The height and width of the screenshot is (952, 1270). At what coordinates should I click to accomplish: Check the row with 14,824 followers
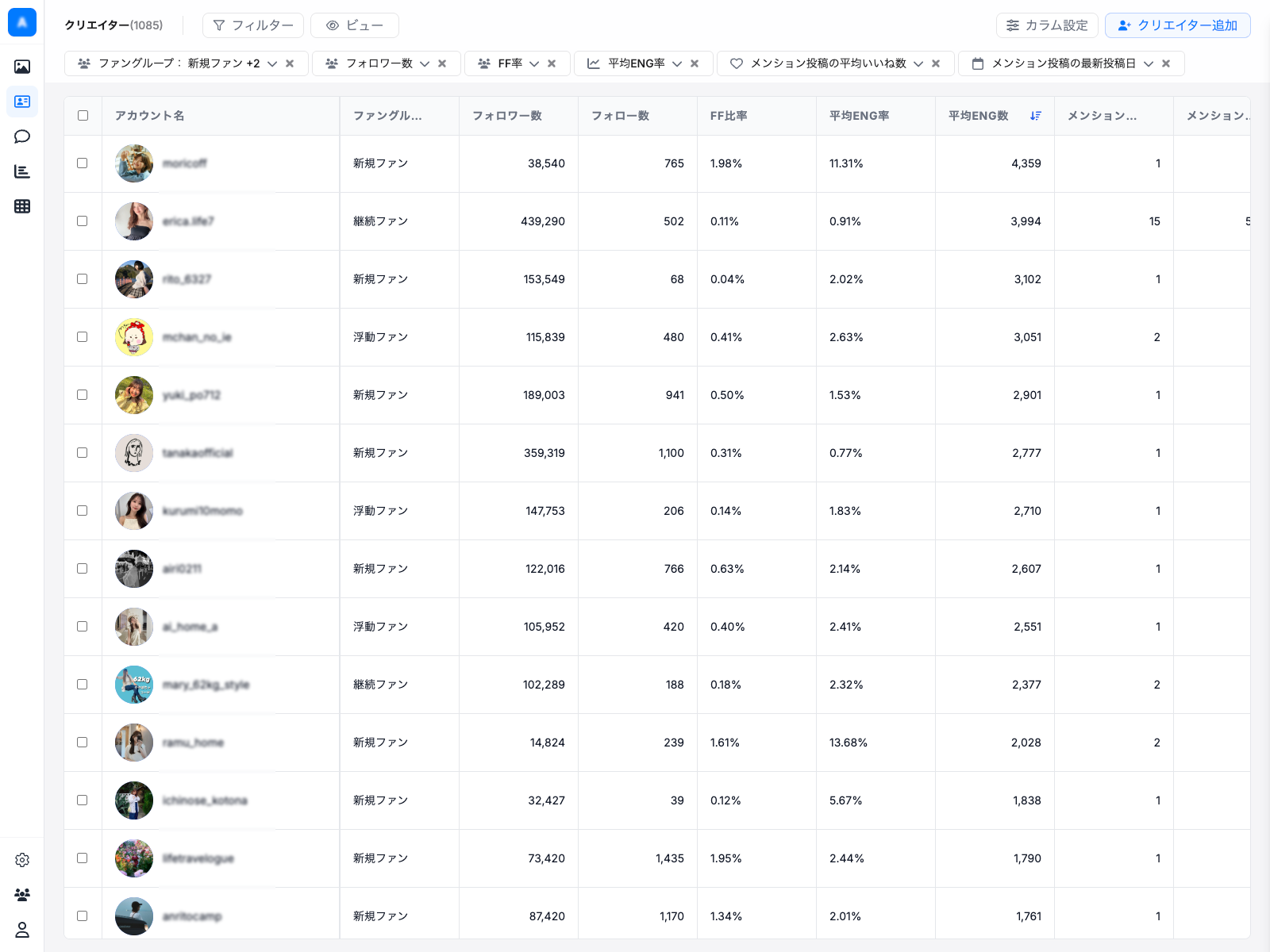[83, 743]
